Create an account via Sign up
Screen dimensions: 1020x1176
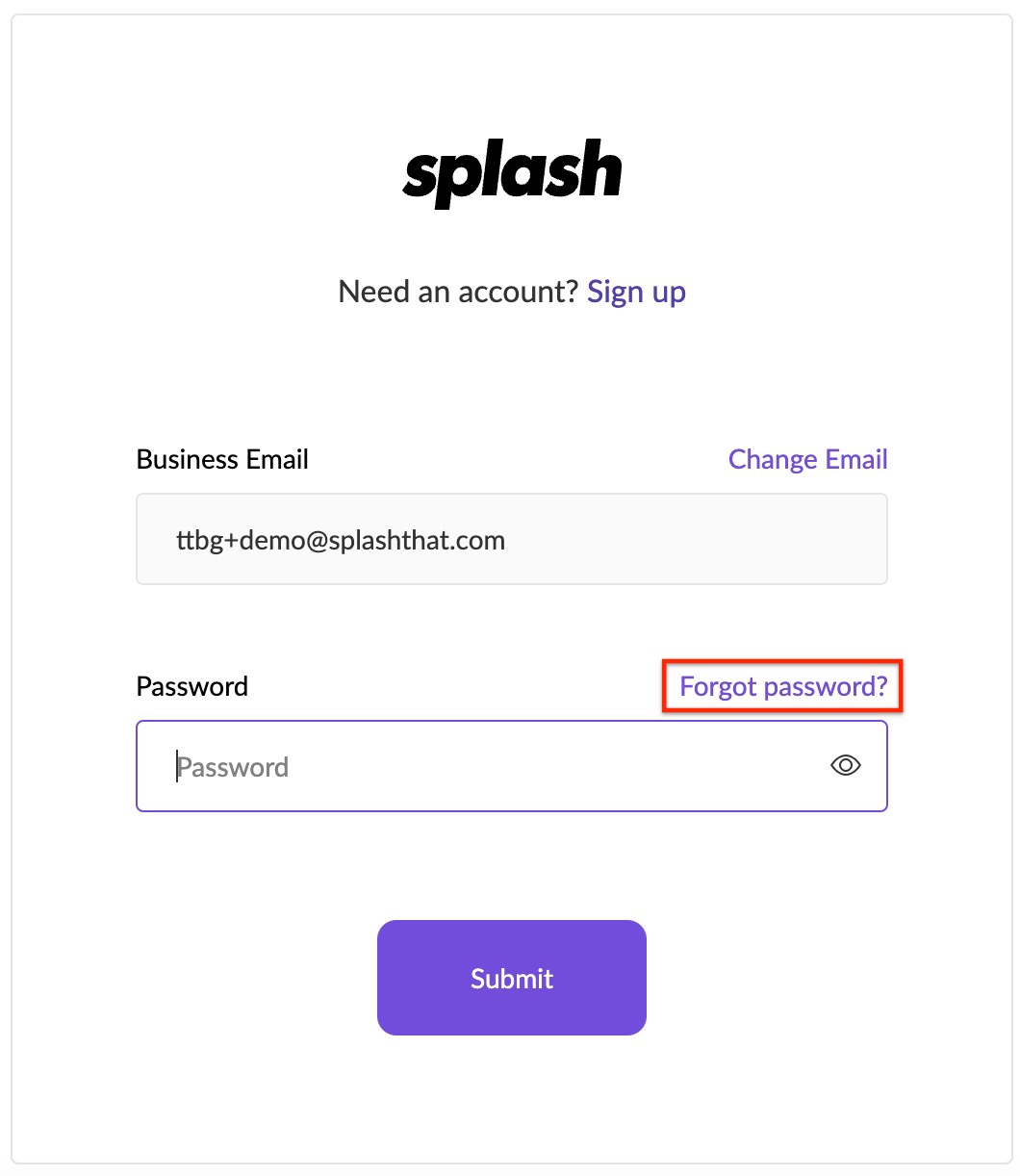click(x=636, y=291)
